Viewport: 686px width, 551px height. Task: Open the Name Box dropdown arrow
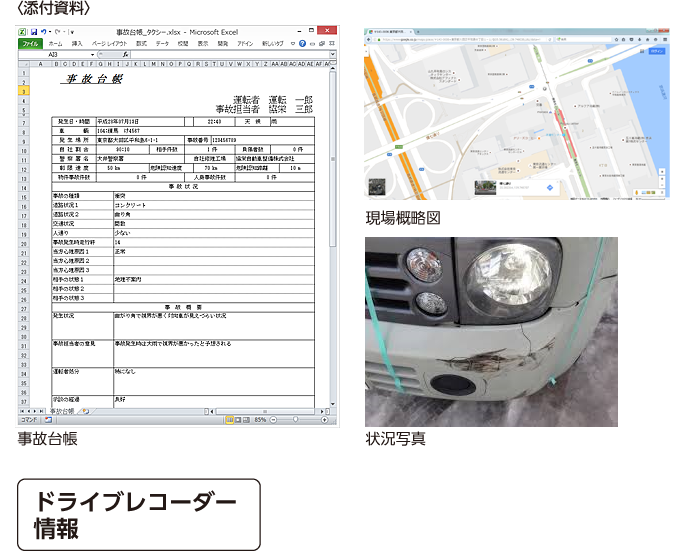(x=92, y=54)
